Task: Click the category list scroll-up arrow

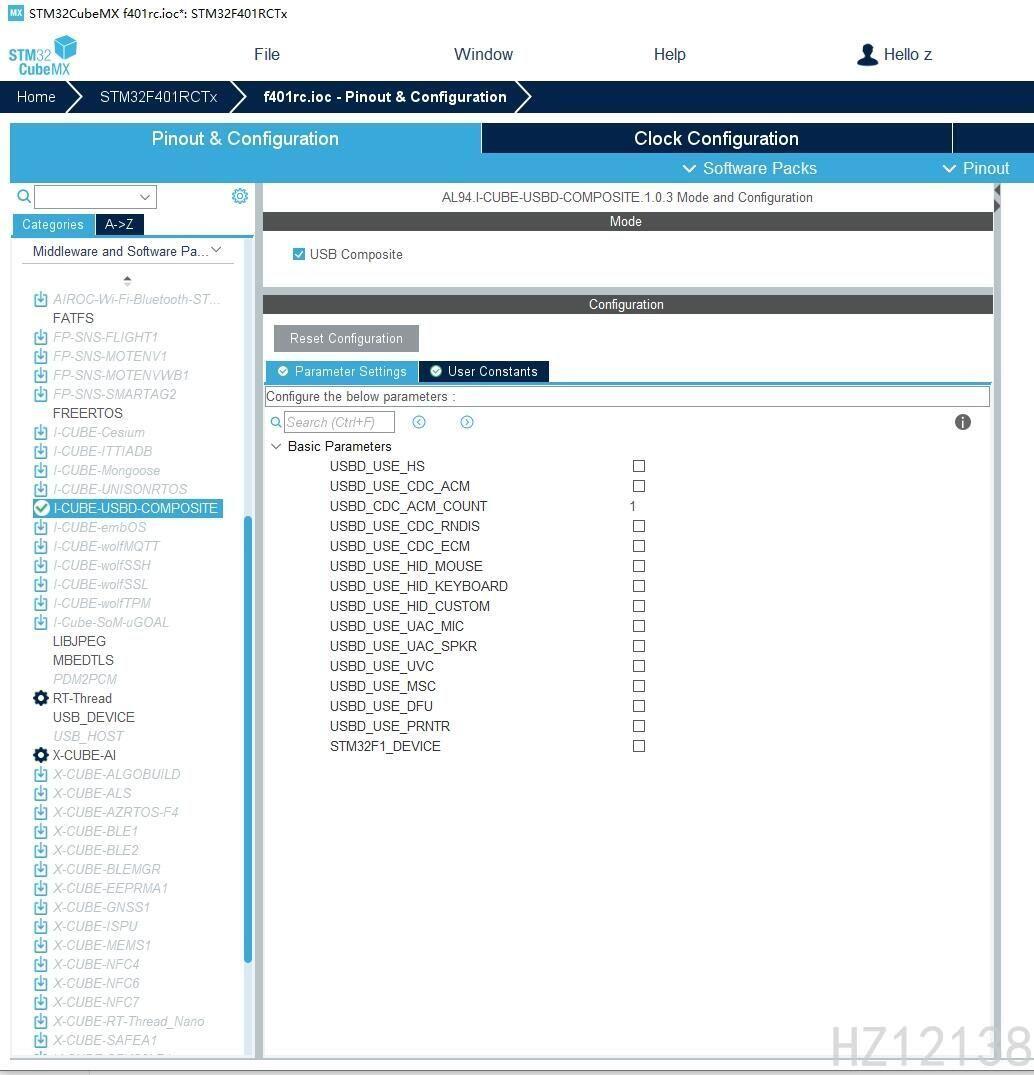Action: click(x=128, y=280)
